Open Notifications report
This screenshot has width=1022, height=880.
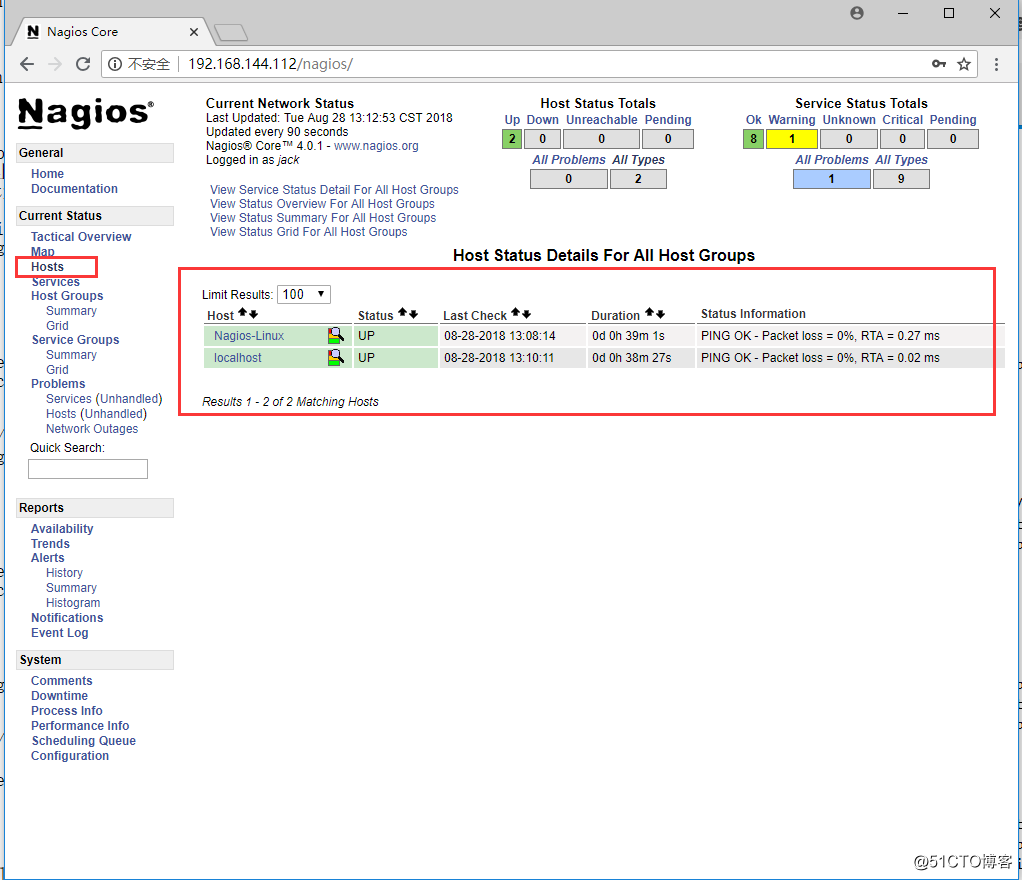(67, 618)
